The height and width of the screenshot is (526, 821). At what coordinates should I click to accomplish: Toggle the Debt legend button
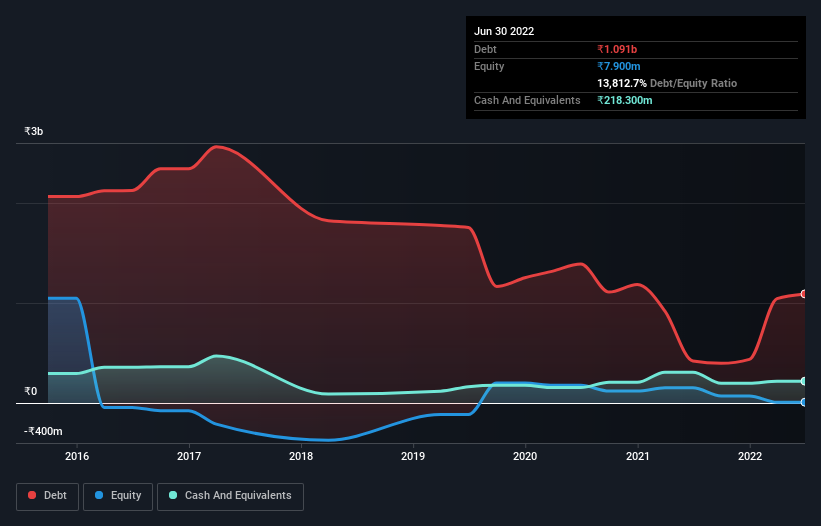coord(47,496)
